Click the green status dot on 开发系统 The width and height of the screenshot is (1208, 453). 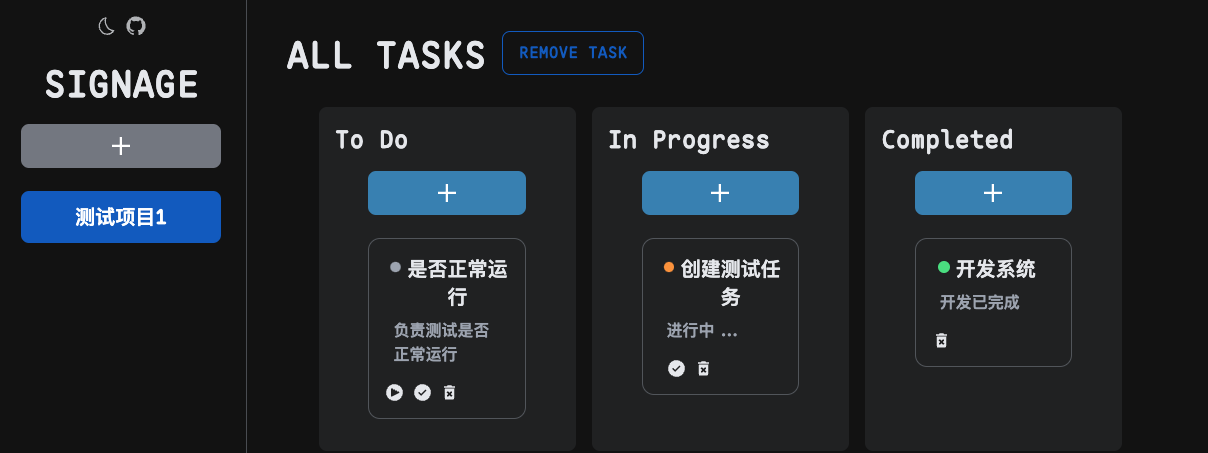click(943, 267)
